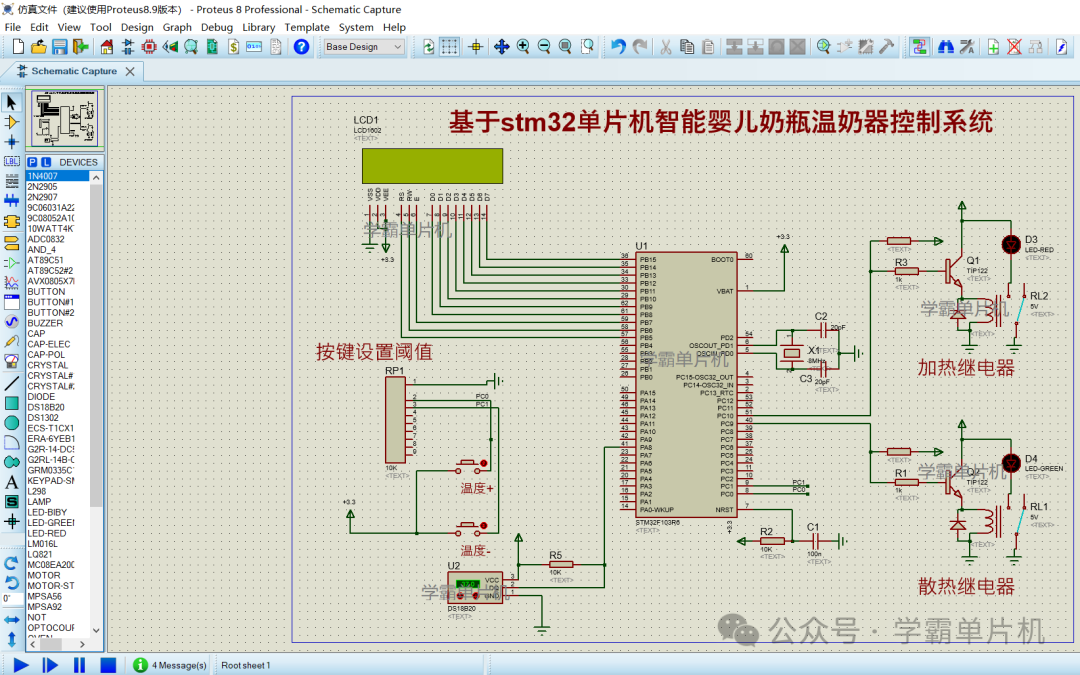Click the Stop simulation button
This screenshot has height=675, width=1080.
(x=108, y=665)
